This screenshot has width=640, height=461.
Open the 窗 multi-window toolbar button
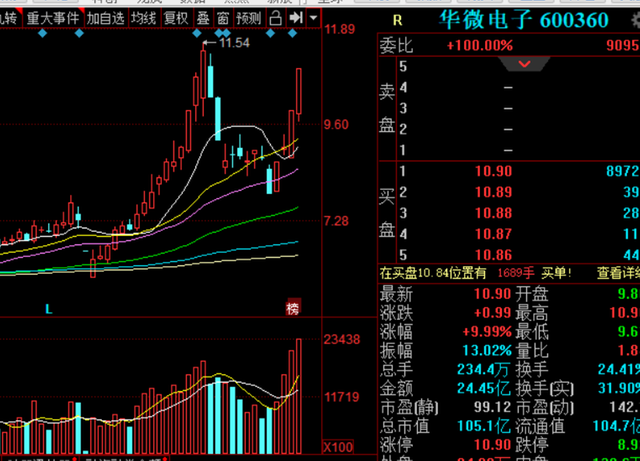point(223,18)
